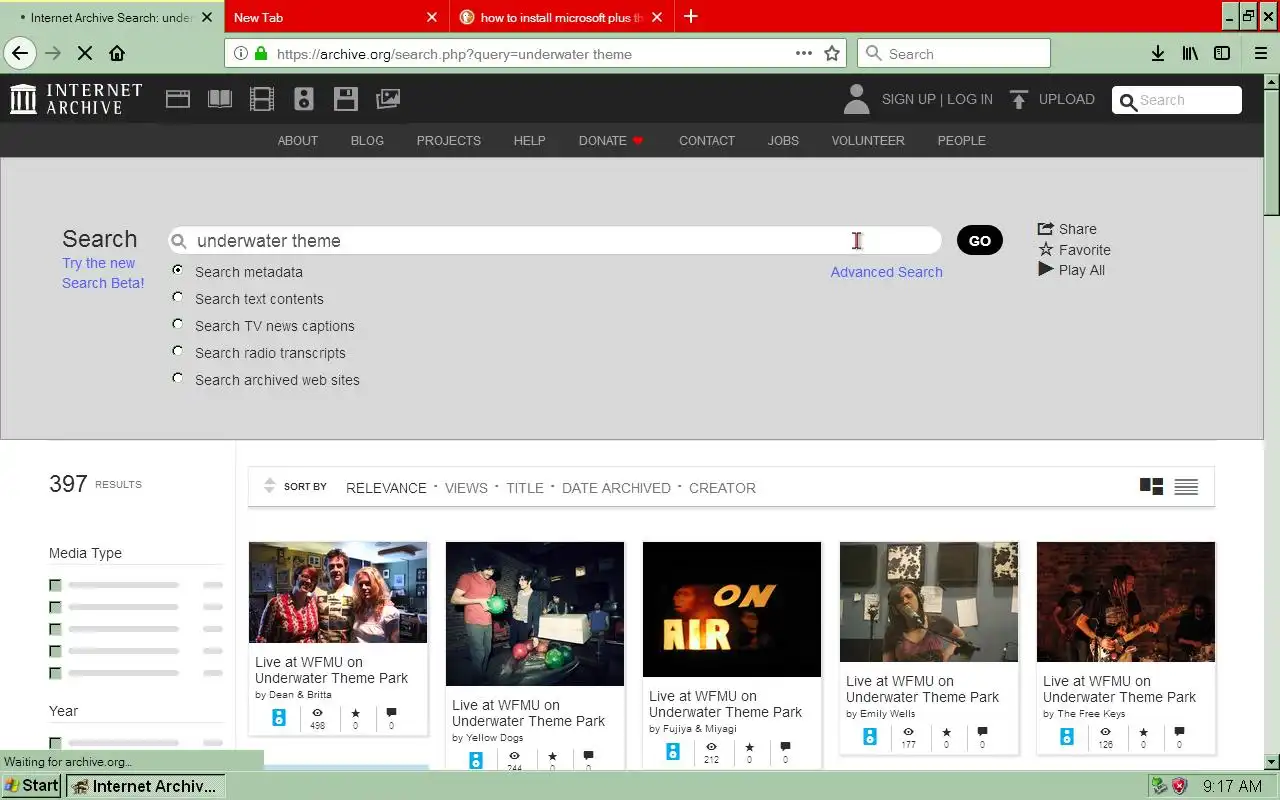
Task: Switch to 'how to install microsoft plus' tab
Action: tap(560, 17)
